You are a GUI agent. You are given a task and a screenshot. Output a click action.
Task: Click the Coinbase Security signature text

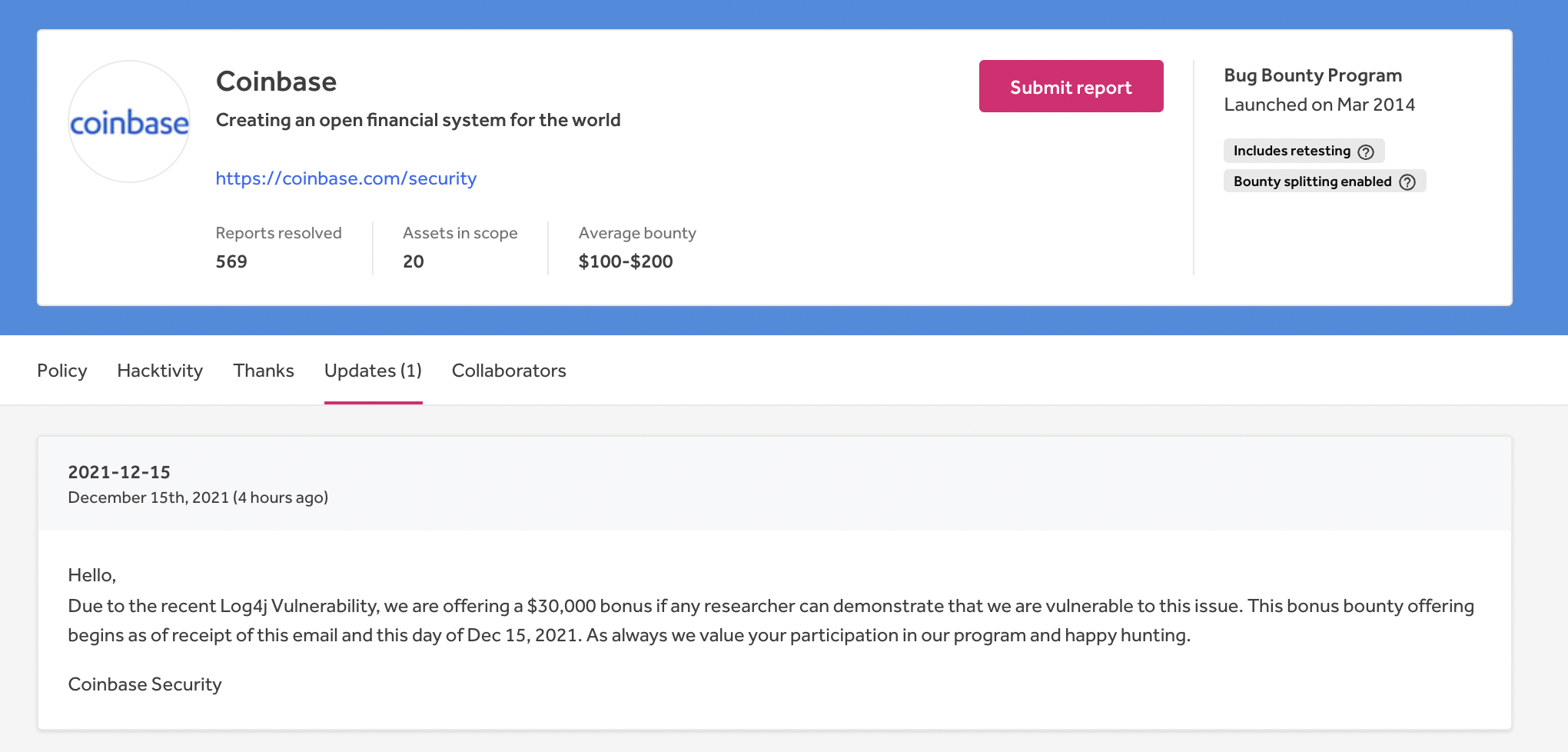144,684
